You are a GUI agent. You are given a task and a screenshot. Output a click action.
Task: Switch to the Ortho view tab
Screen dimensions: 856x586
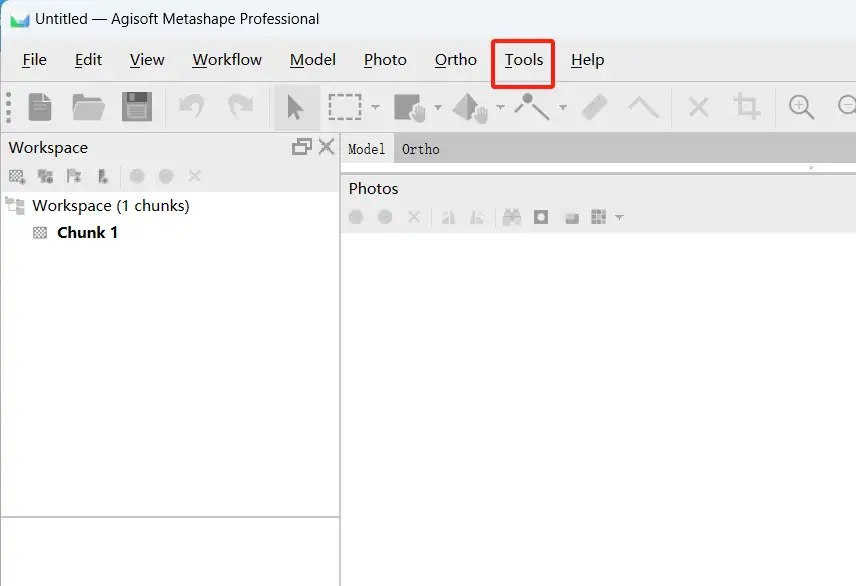(x=420, y=149)
